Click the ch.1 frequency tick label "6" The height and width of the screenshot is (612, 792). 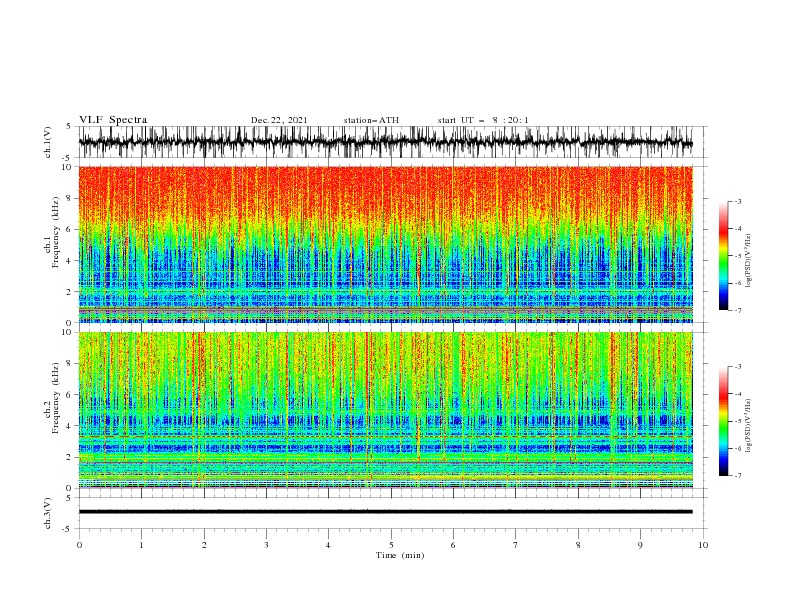(69, 230)
